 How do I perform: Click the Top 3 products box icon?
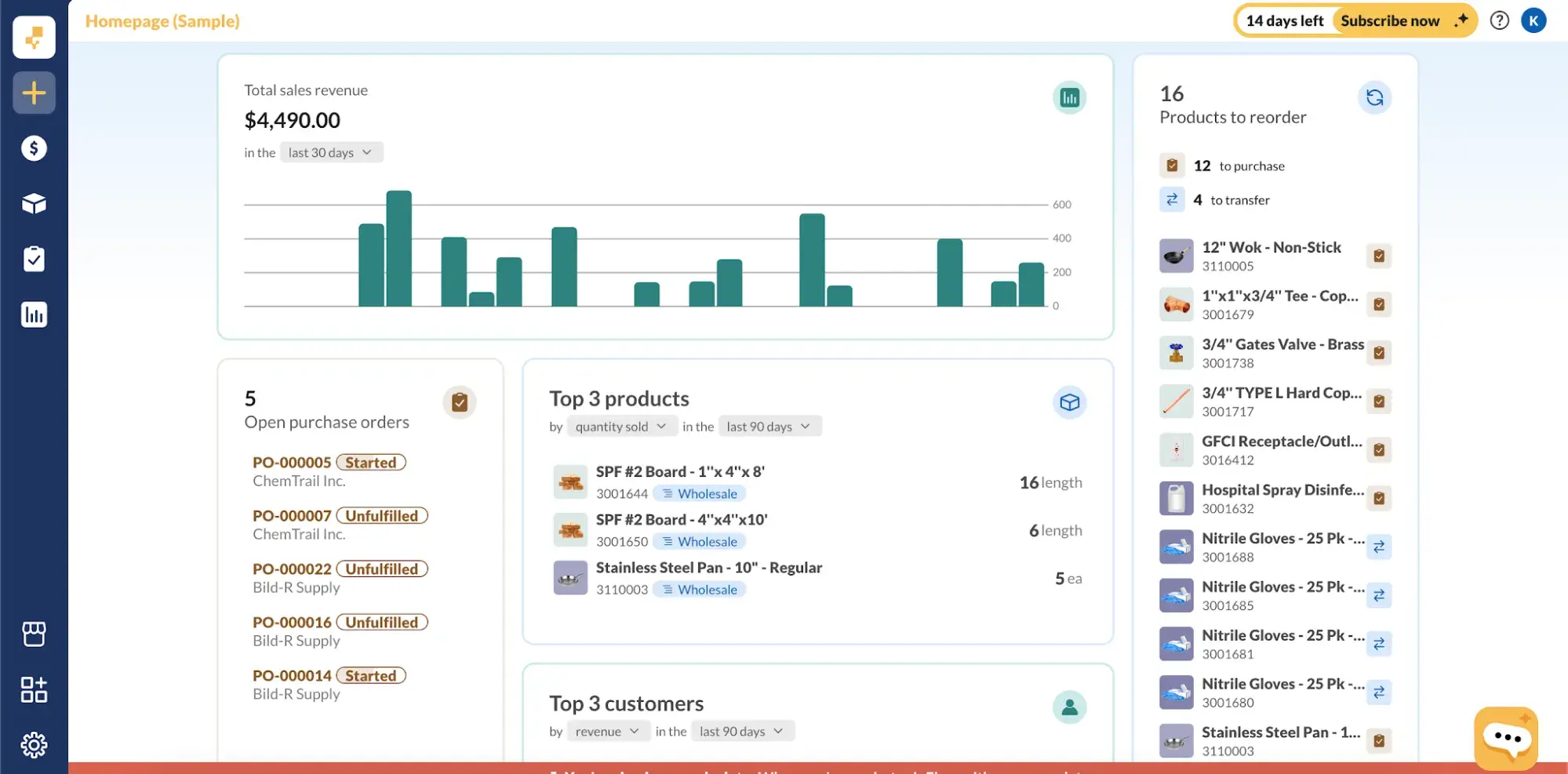point(1069,402)
